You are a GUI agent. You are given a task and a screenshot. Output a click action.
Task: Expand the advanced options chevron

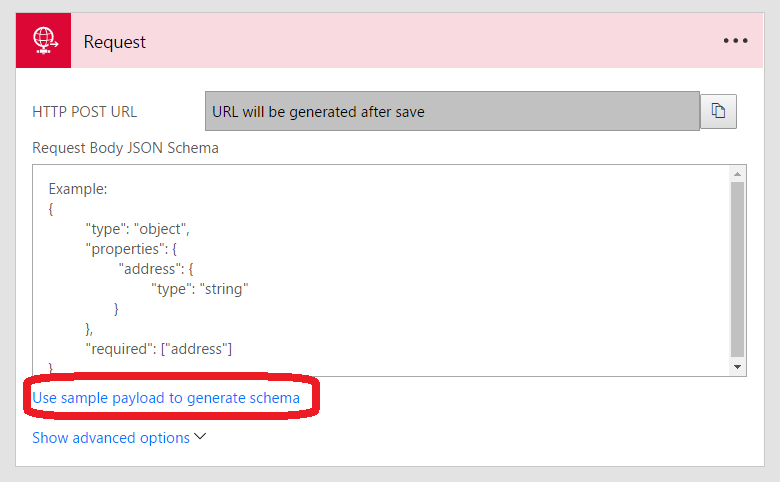[x=200, y=437]
